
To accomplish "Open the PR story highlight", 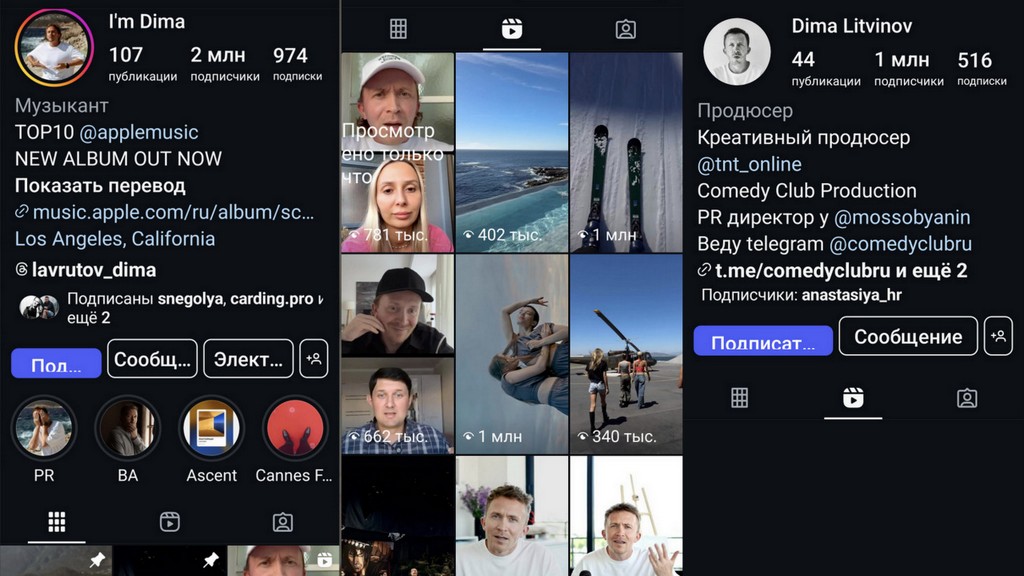I will point(44,428).
